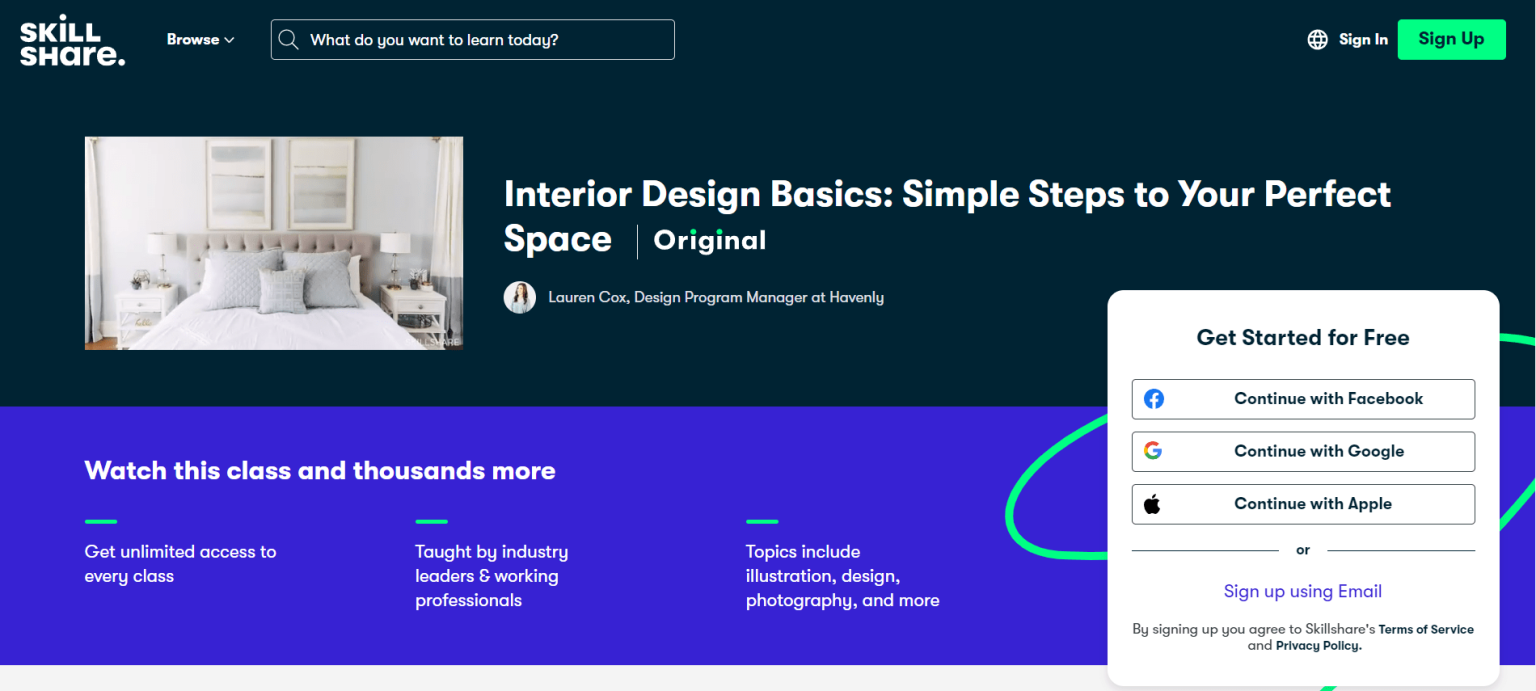Click Continue with Facebook
Image resolution: width=1536 pixels, height=691 pixels.
click(x=1303, y=398)
